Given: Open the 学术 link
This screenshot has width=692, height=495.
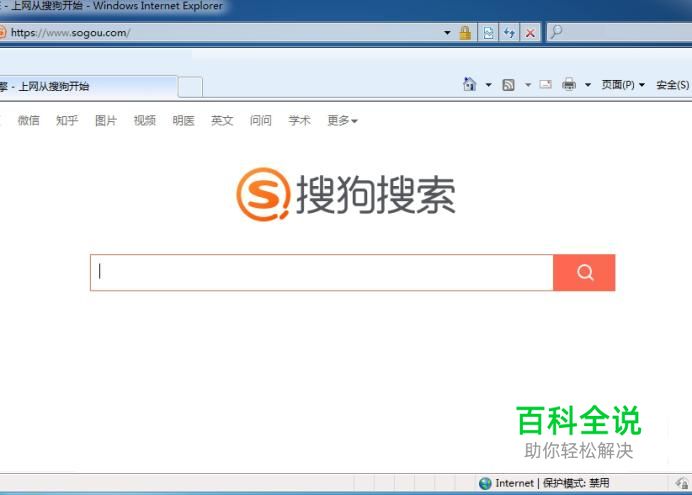Looking at the screenshot, I should [300, 120].
